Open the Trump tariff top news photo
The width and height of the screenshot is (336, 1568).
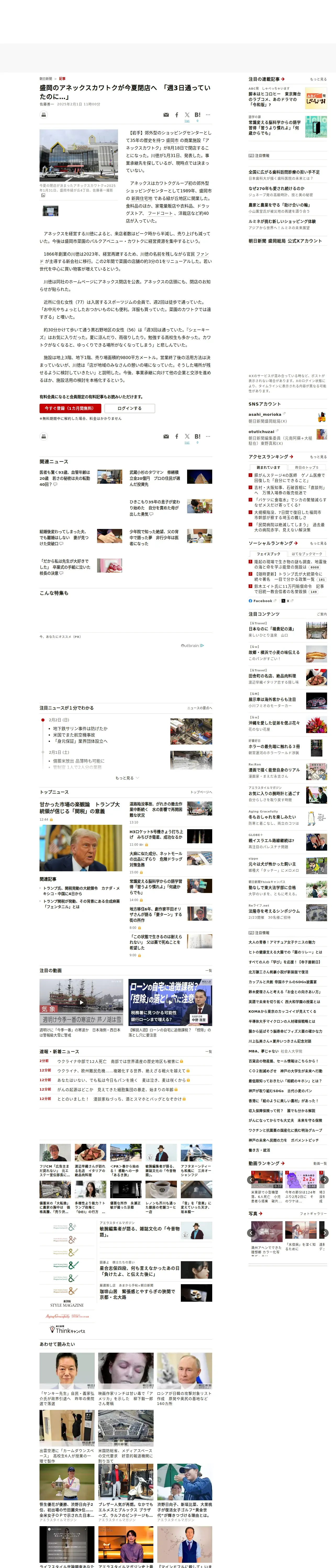tap(81, 849)
